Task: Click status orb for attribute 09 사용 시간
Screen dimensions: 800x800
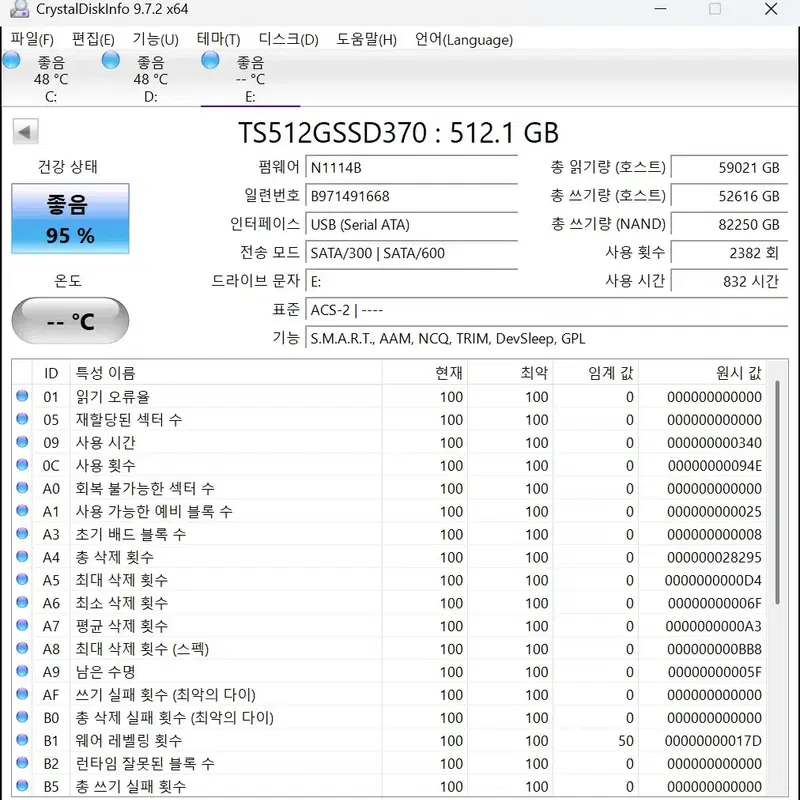Action: pyautogui.click(x=22, y=442)
